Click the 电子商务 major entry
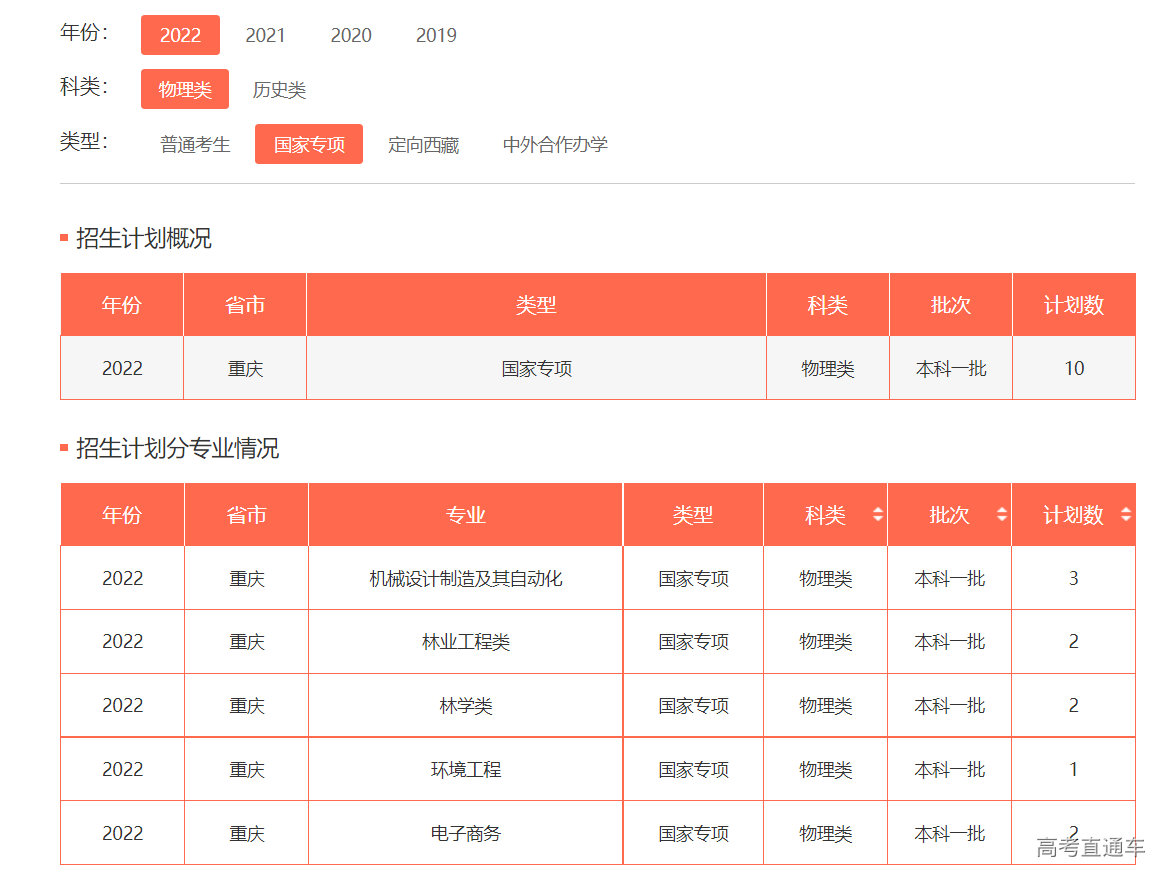This screenshot has width=1174, height=887. (465, 832)
